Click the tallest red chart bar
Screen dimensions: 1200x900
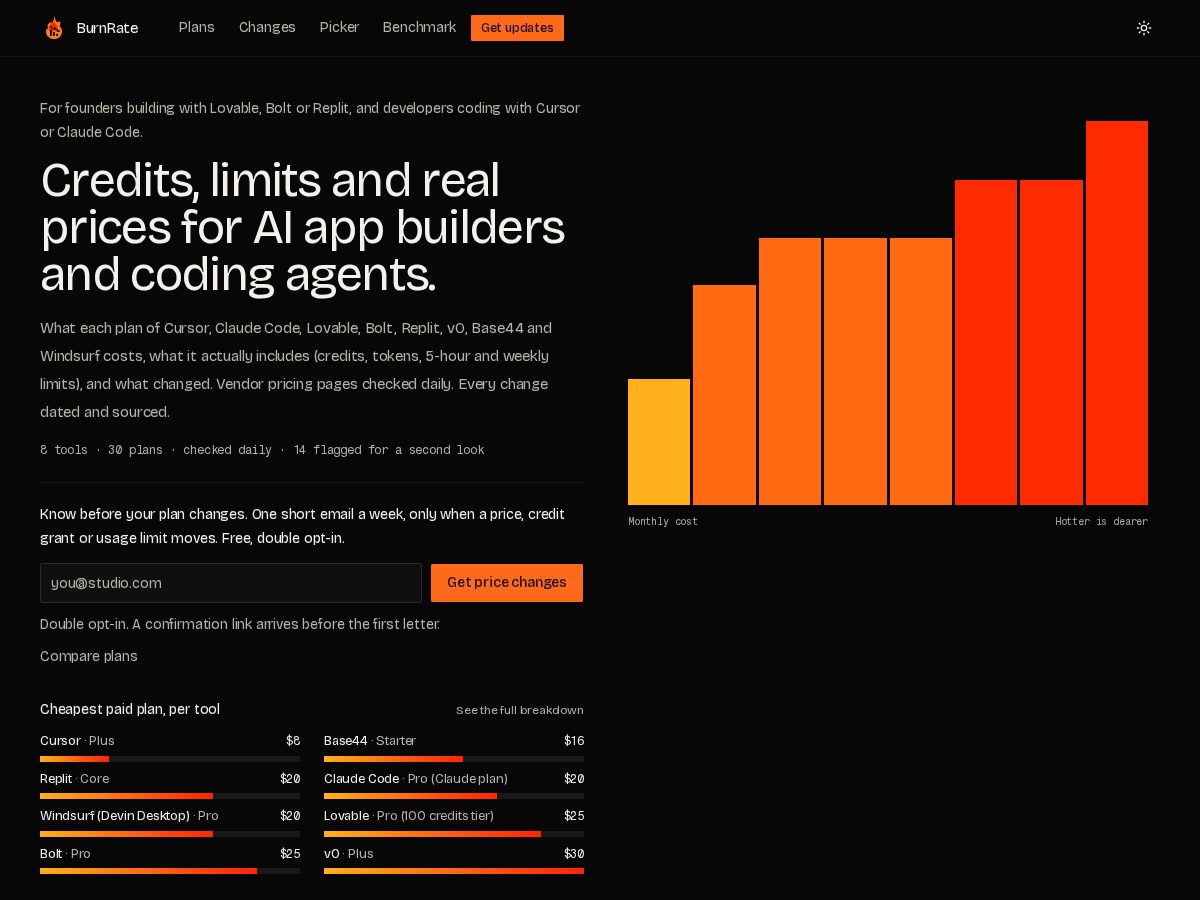click(1117, 313)
